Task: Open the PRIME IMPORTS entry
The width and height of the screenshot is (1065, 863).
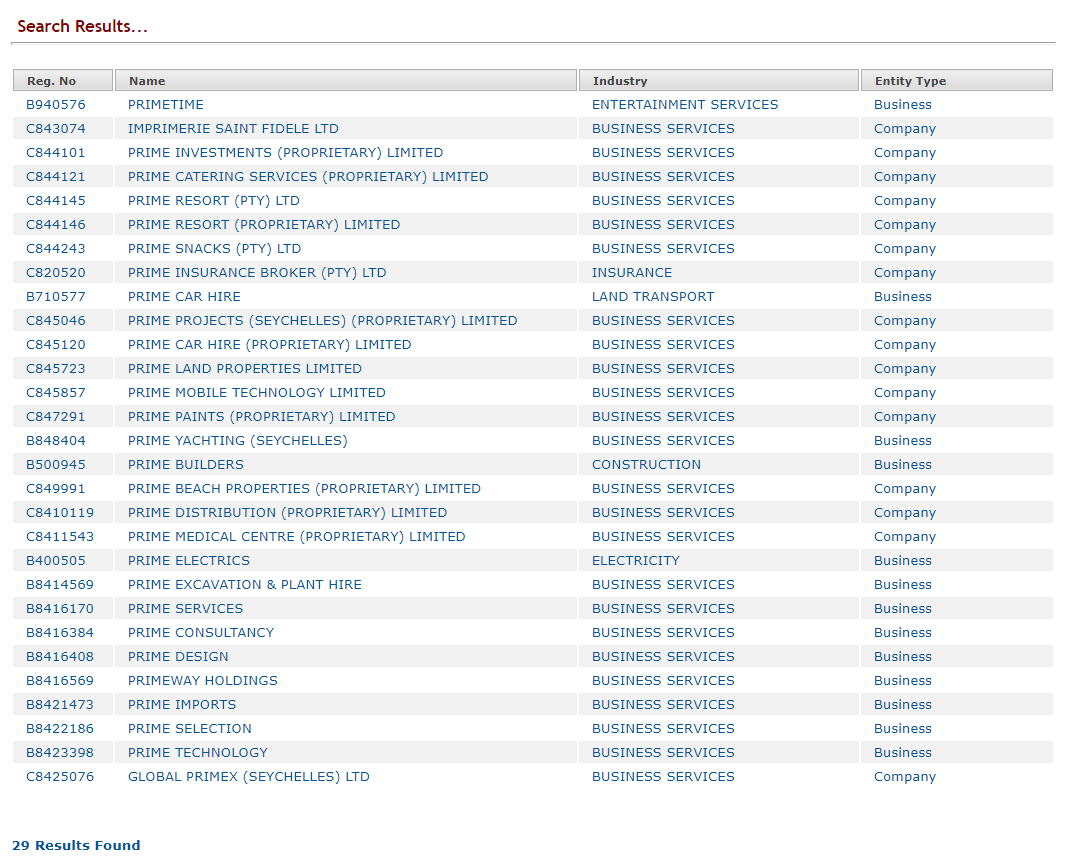Action: click(182, 705)
